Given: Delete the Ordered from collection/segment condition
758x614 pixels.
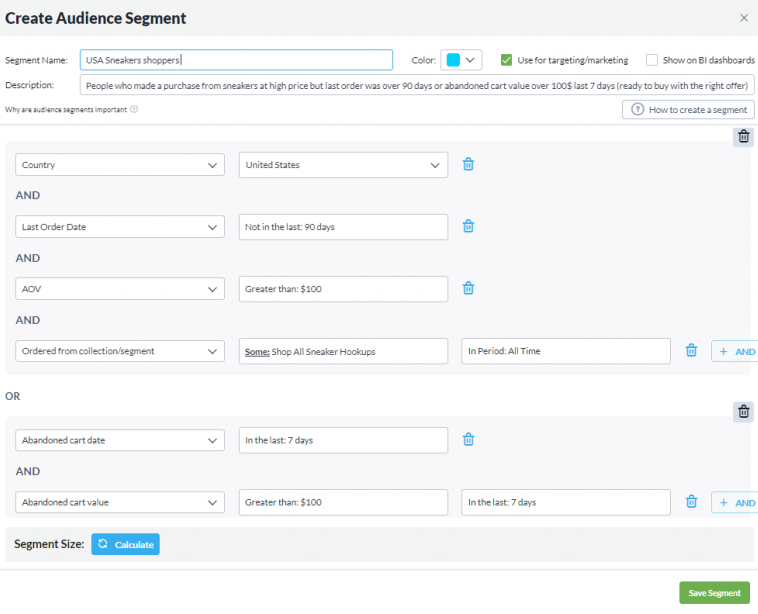Looking at the screenshot, I should (691, 351).
